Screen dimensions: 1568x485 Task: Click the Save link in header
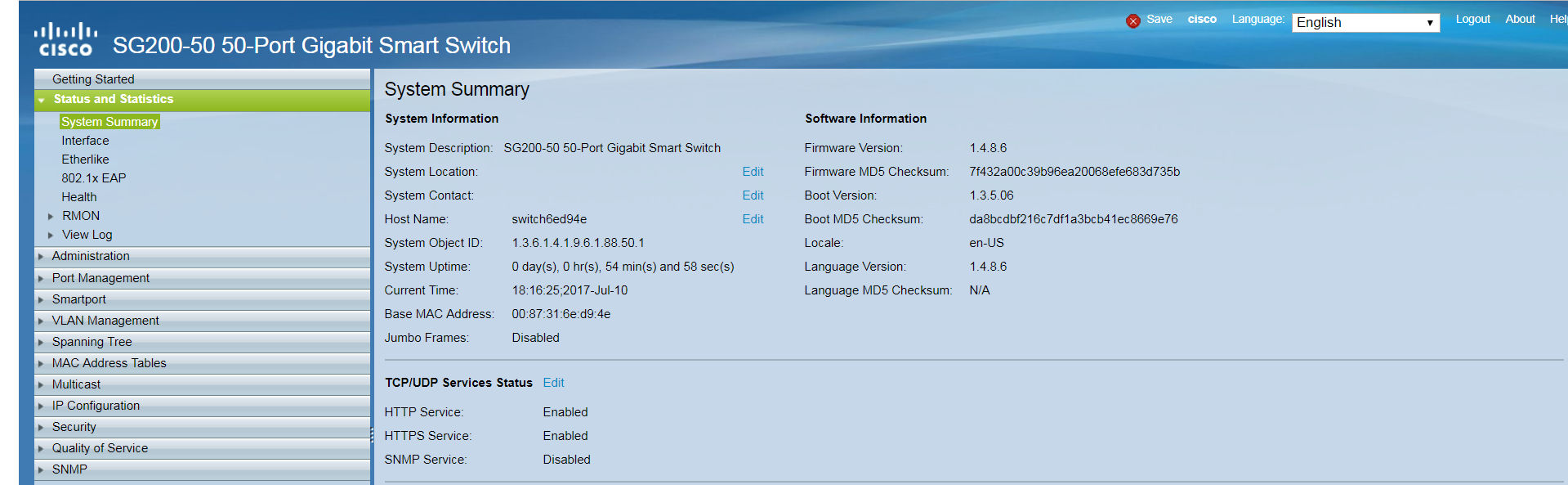[x=1159, y=19]
